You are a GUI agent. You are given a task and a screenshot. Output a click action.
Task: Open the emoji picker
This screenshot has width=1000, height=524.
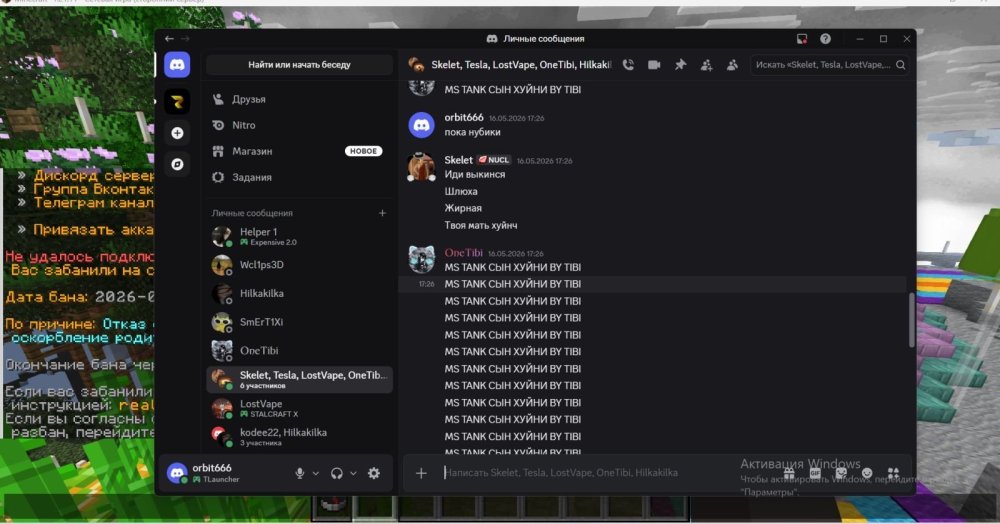pos(867,473)
